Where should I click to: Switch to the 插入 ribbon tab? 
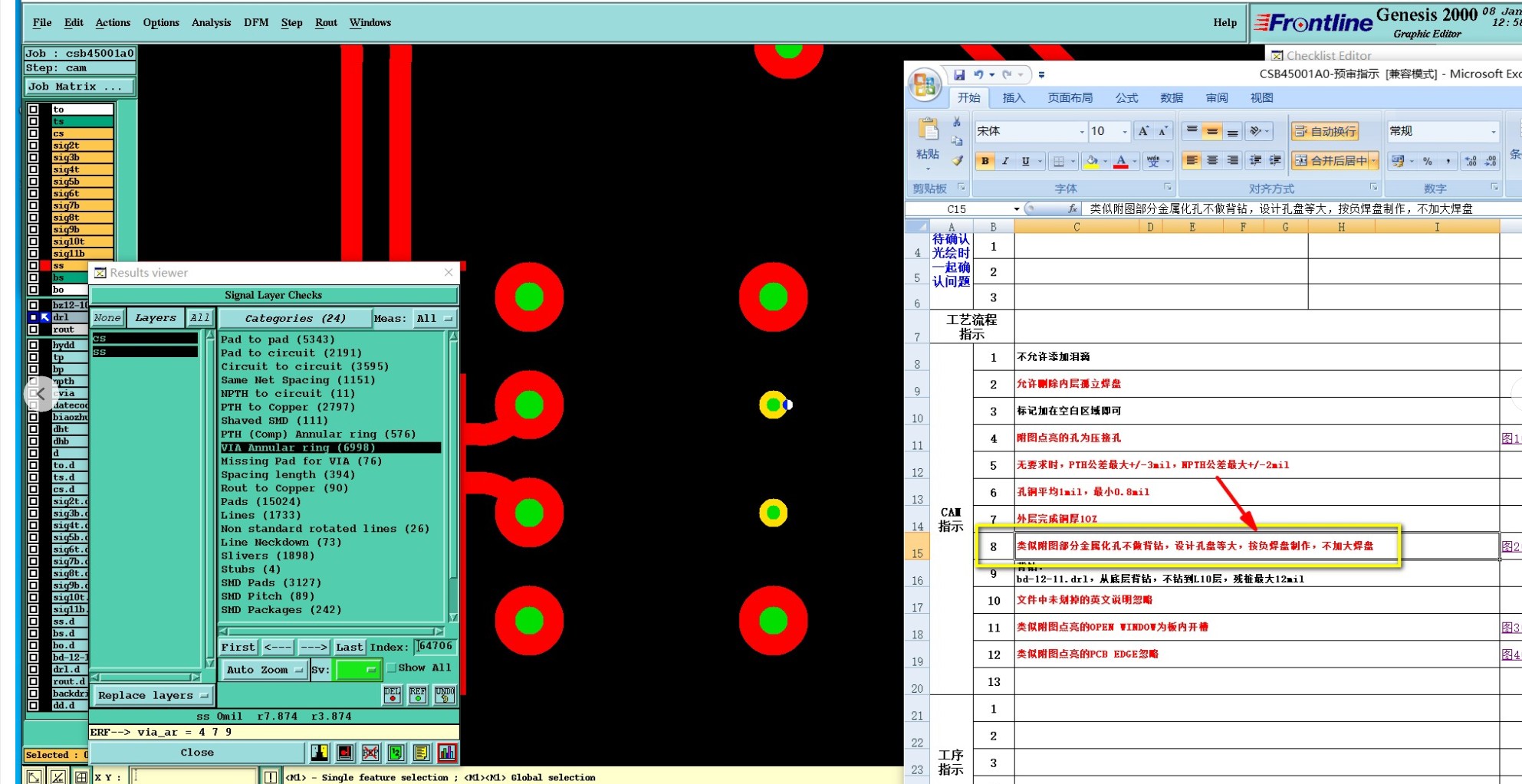1014,98
